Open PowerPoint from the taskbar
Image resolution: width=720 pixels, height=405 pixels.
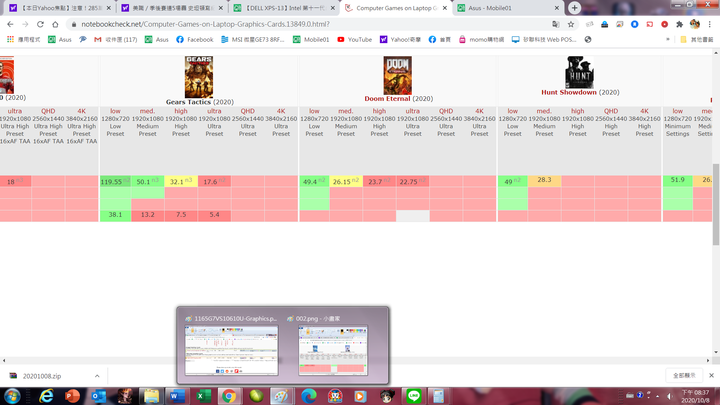[72, 396]
